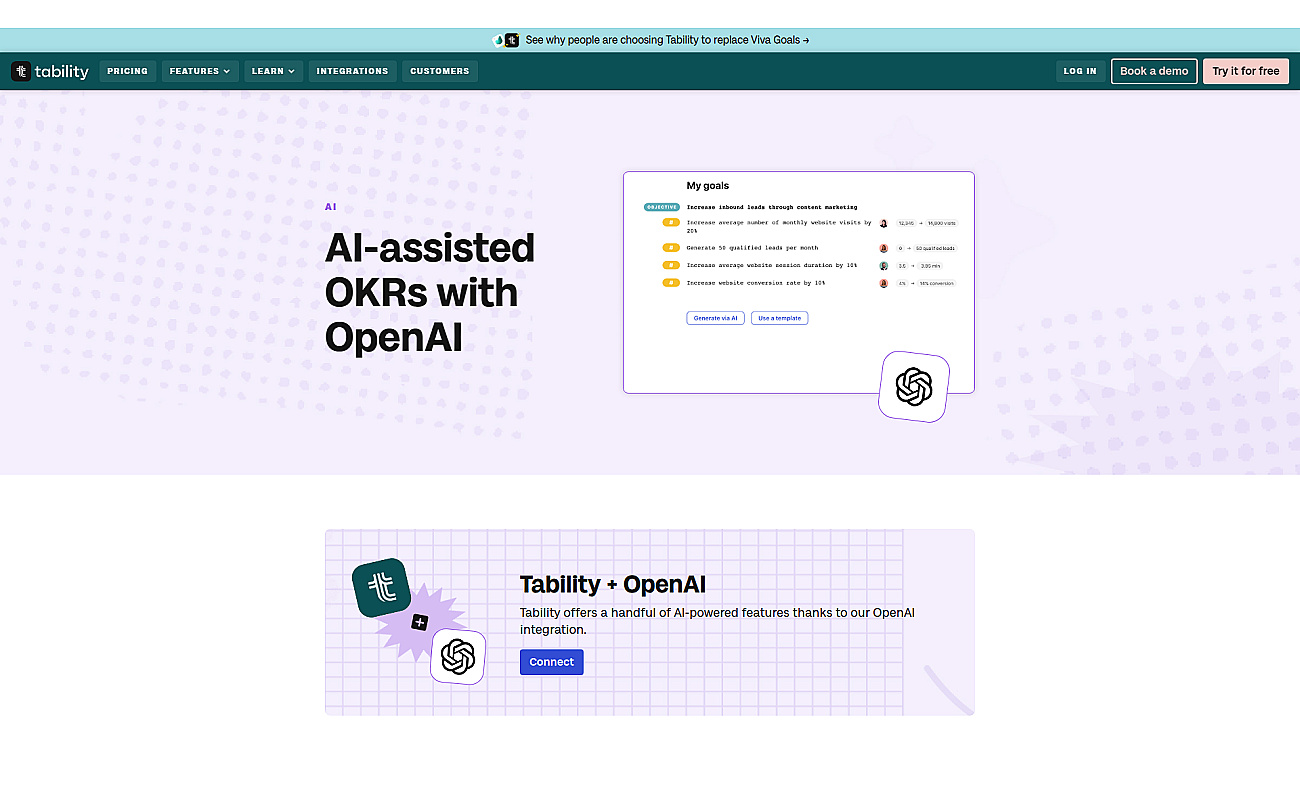Expand the Learn dropdown menu
This screenshot has width=1300, height=788.
(x=274, y=71)
